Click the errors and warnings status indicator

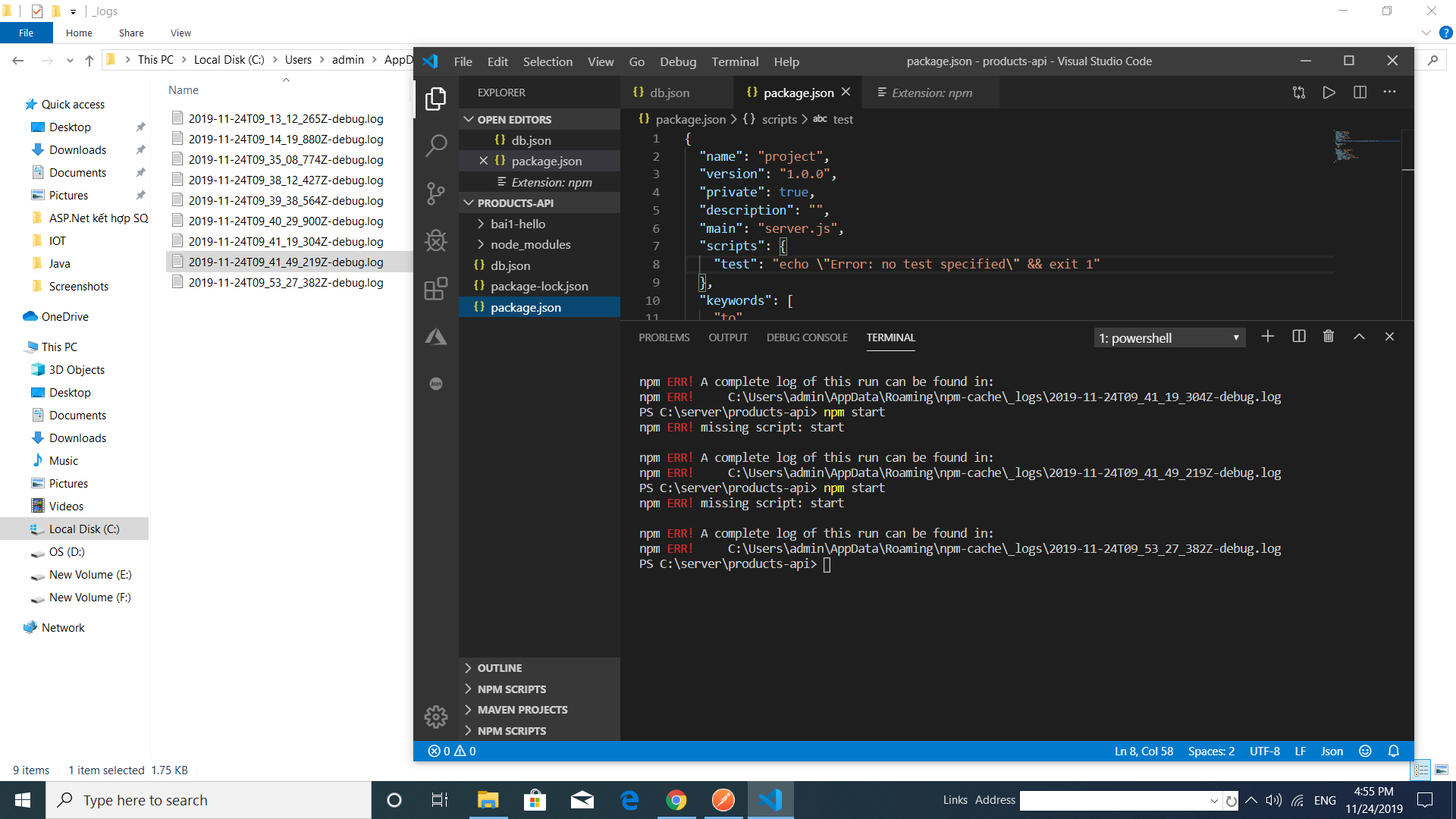pos(452,751)
